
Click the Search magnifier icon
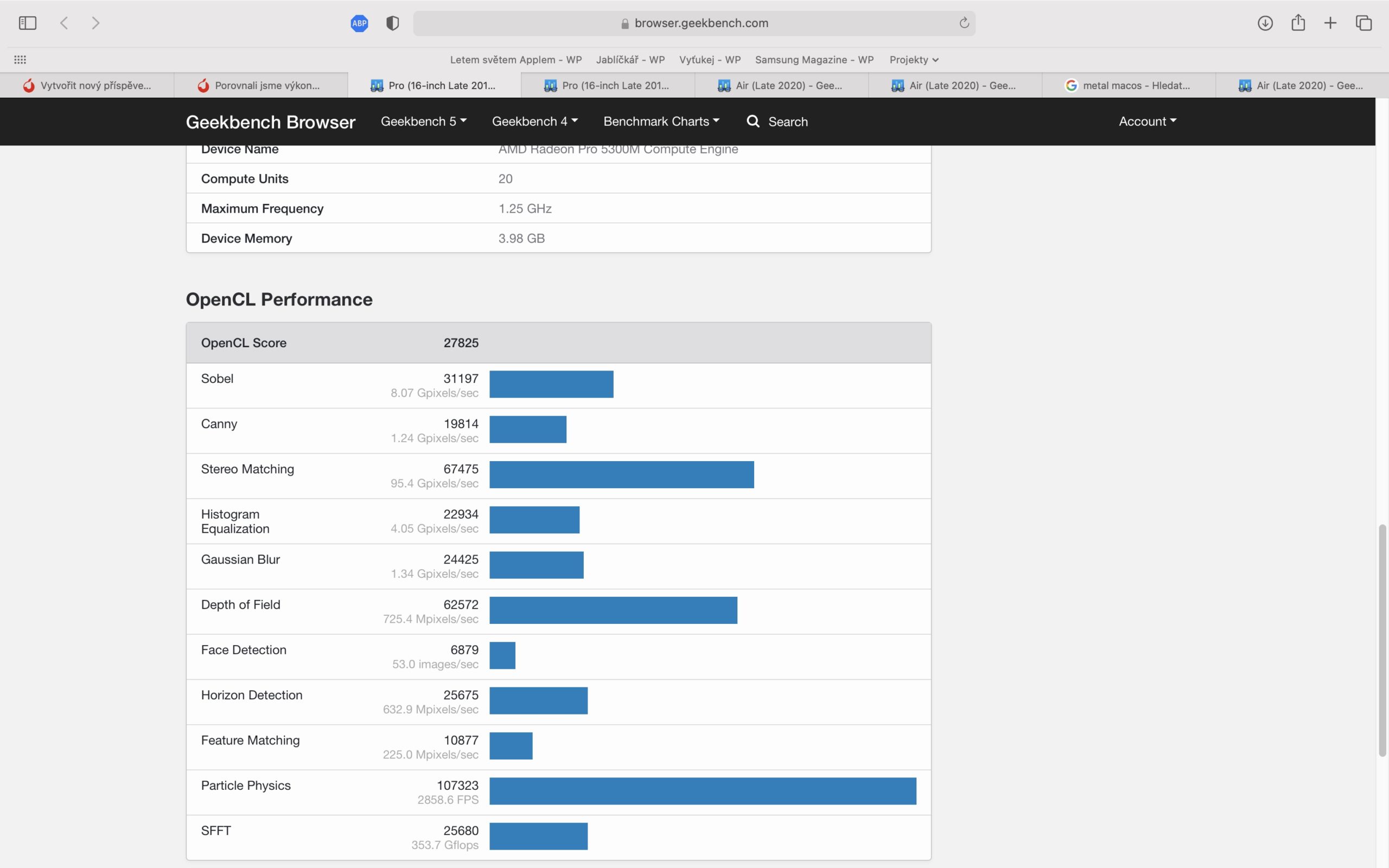[x=753, y=121]
